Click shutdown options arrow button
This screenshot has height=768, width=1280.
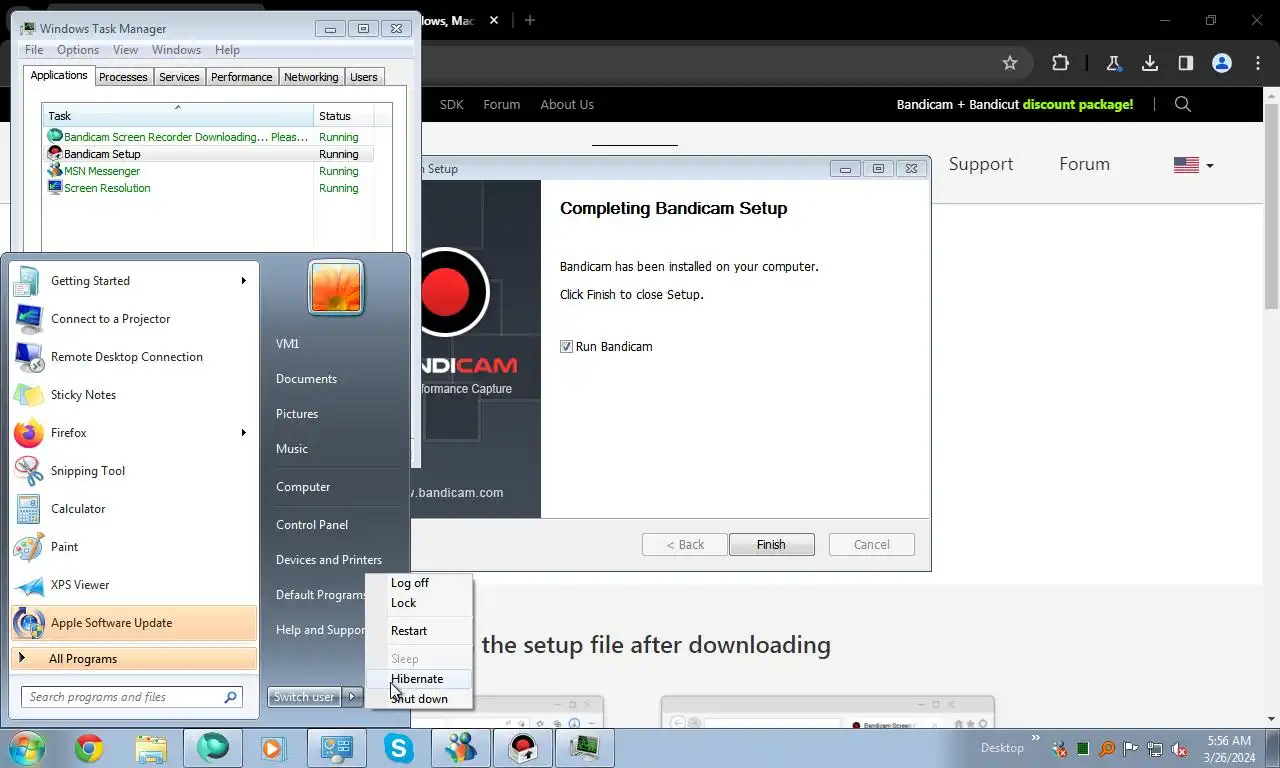tap(353, 697)
